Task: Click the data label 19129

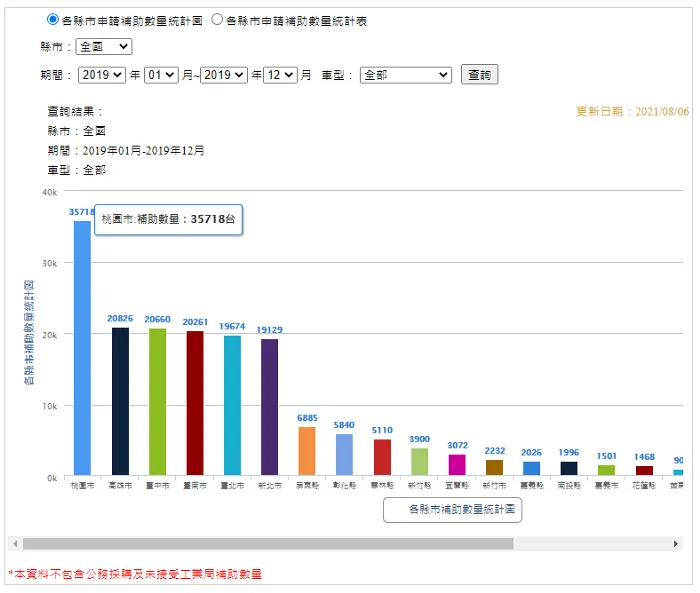Action: 270,330
